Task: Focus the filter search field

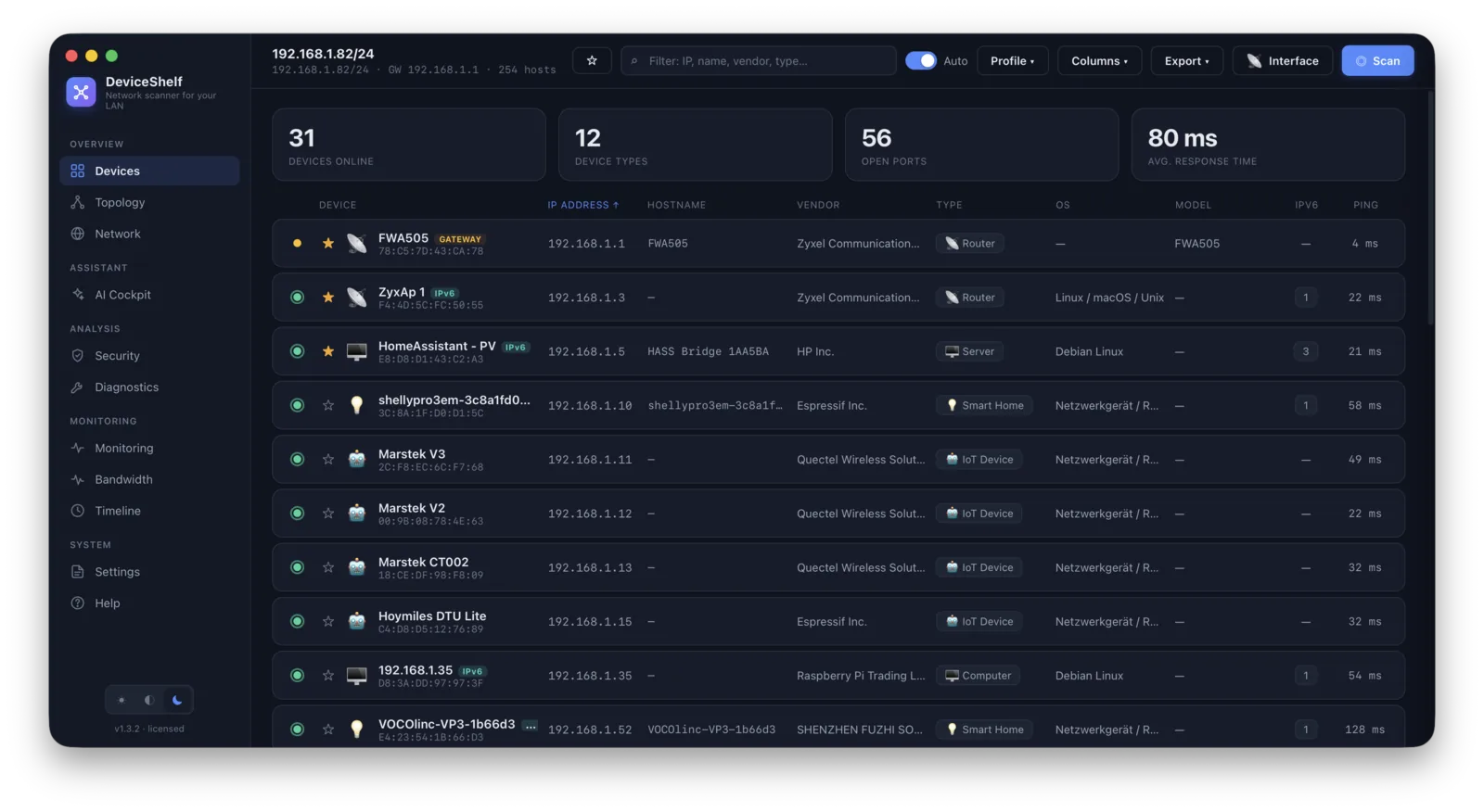Action: click(759, 61)
